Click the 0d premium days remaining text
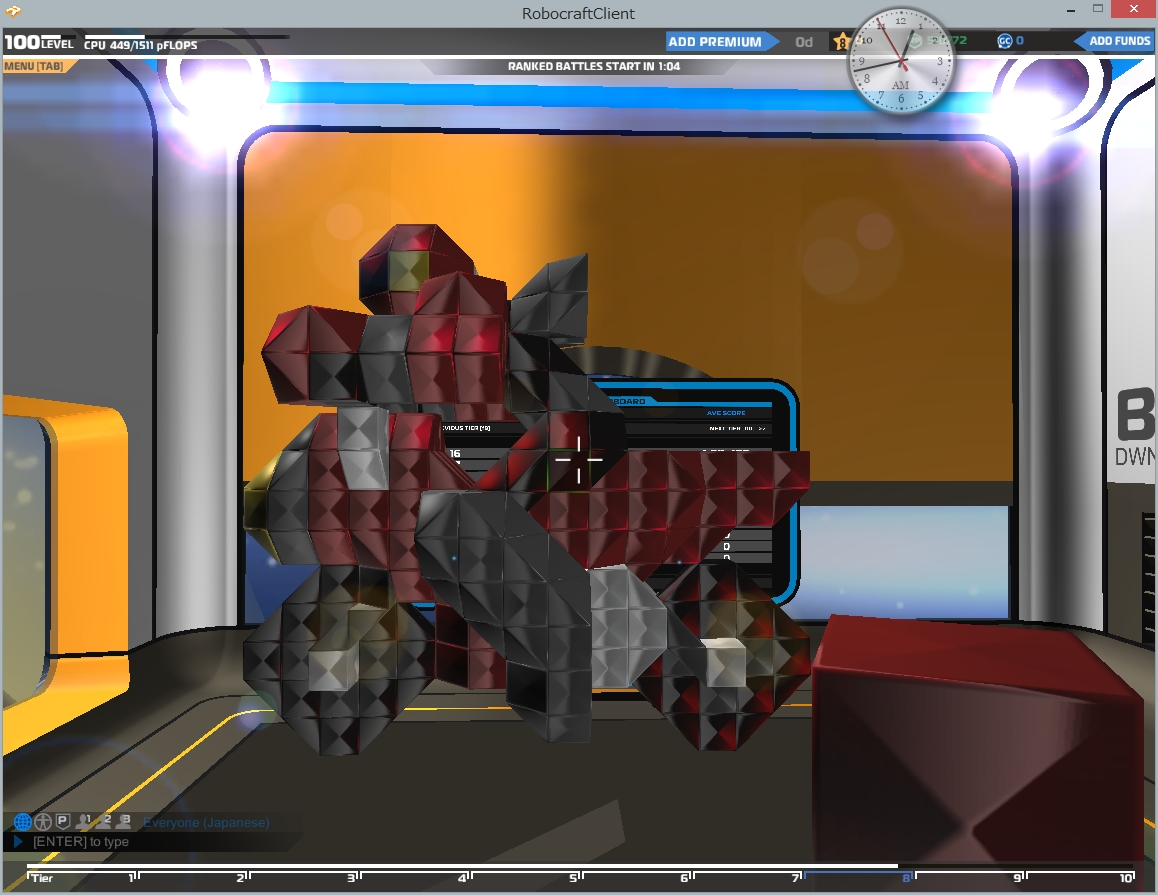1158x895 pixels. coord(804,42)
